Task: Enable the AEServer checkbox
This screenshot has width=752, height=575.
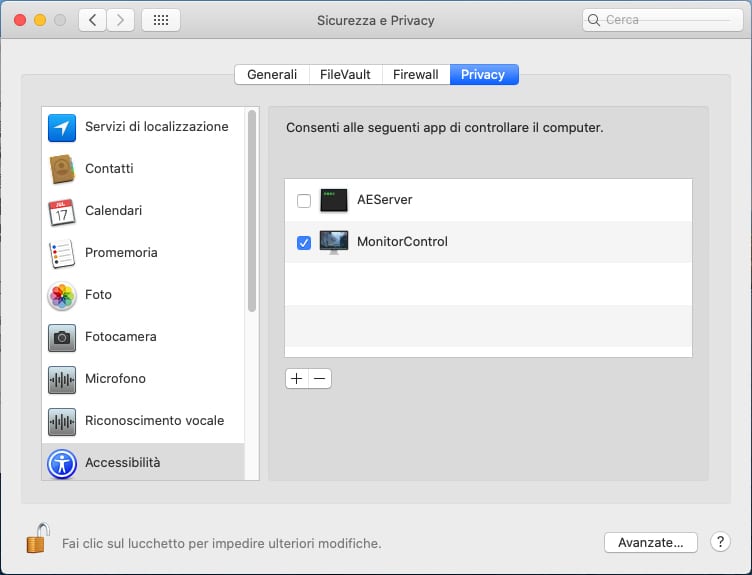Action: (x=304, y=201)
